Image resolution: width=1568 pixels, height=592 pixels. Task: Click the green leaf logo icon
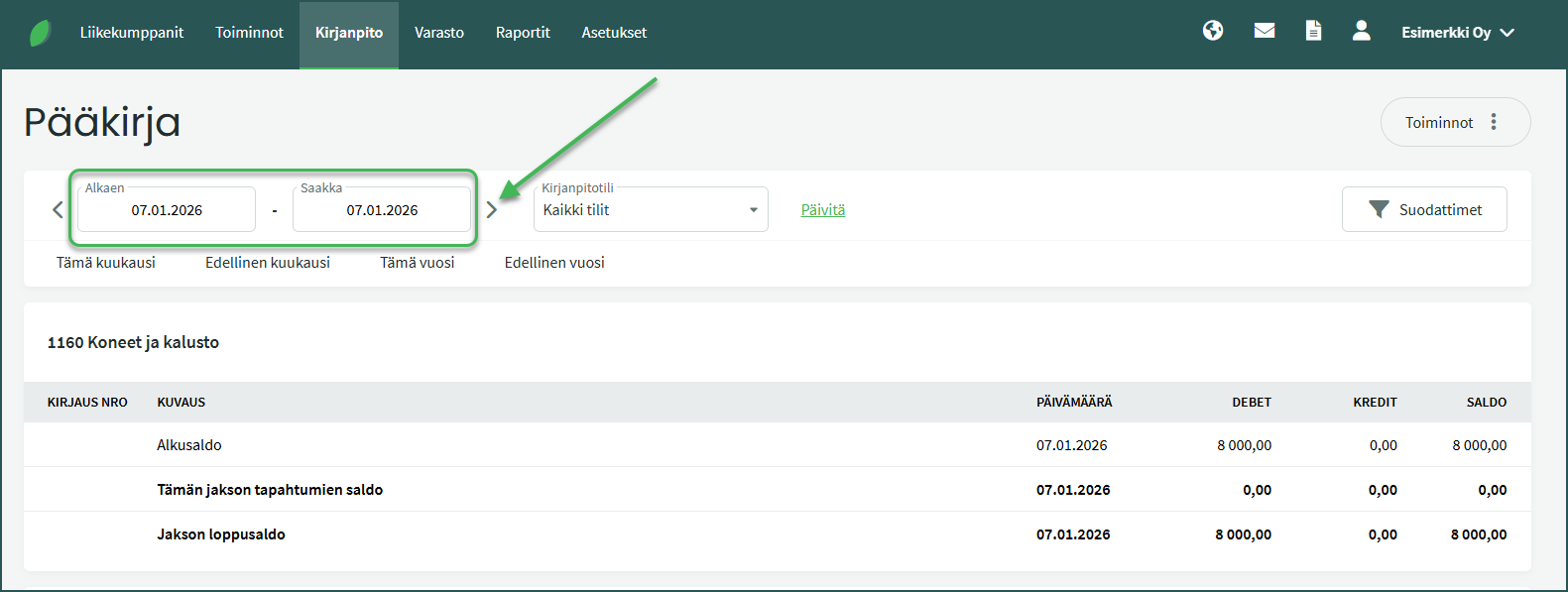coord(40,33)
